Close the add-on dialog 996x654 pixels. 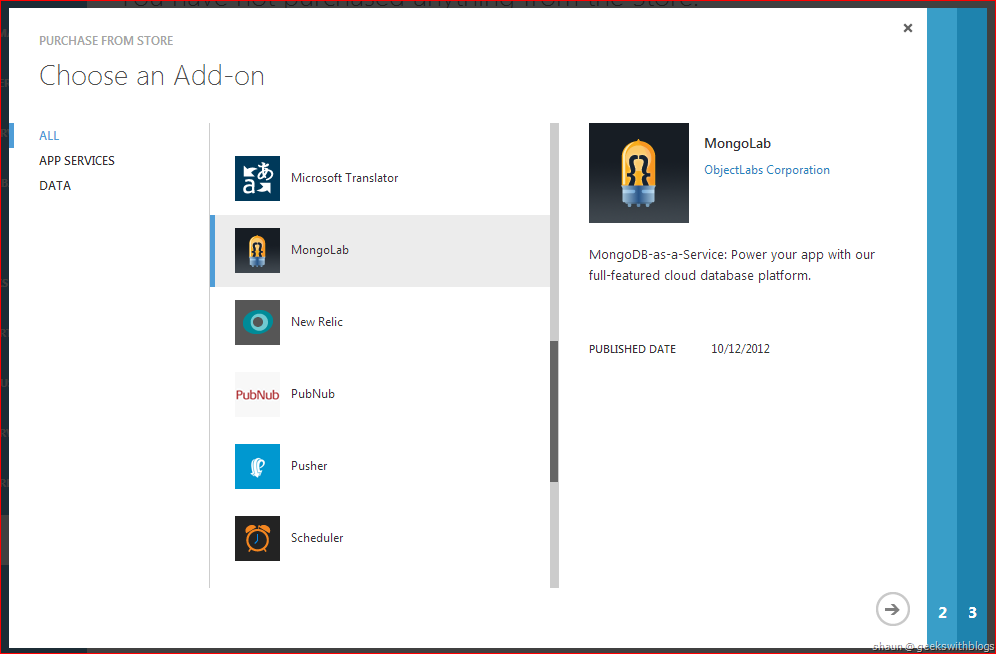click(908, 28)
